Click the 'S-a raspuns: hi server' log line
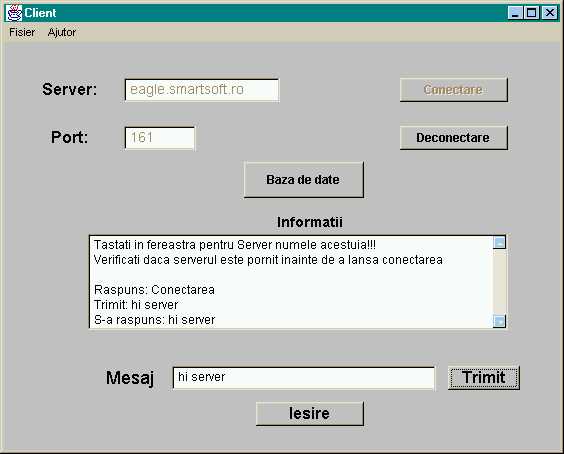The width and height of the screenshot is (564, 454). [x=155, y=320]
